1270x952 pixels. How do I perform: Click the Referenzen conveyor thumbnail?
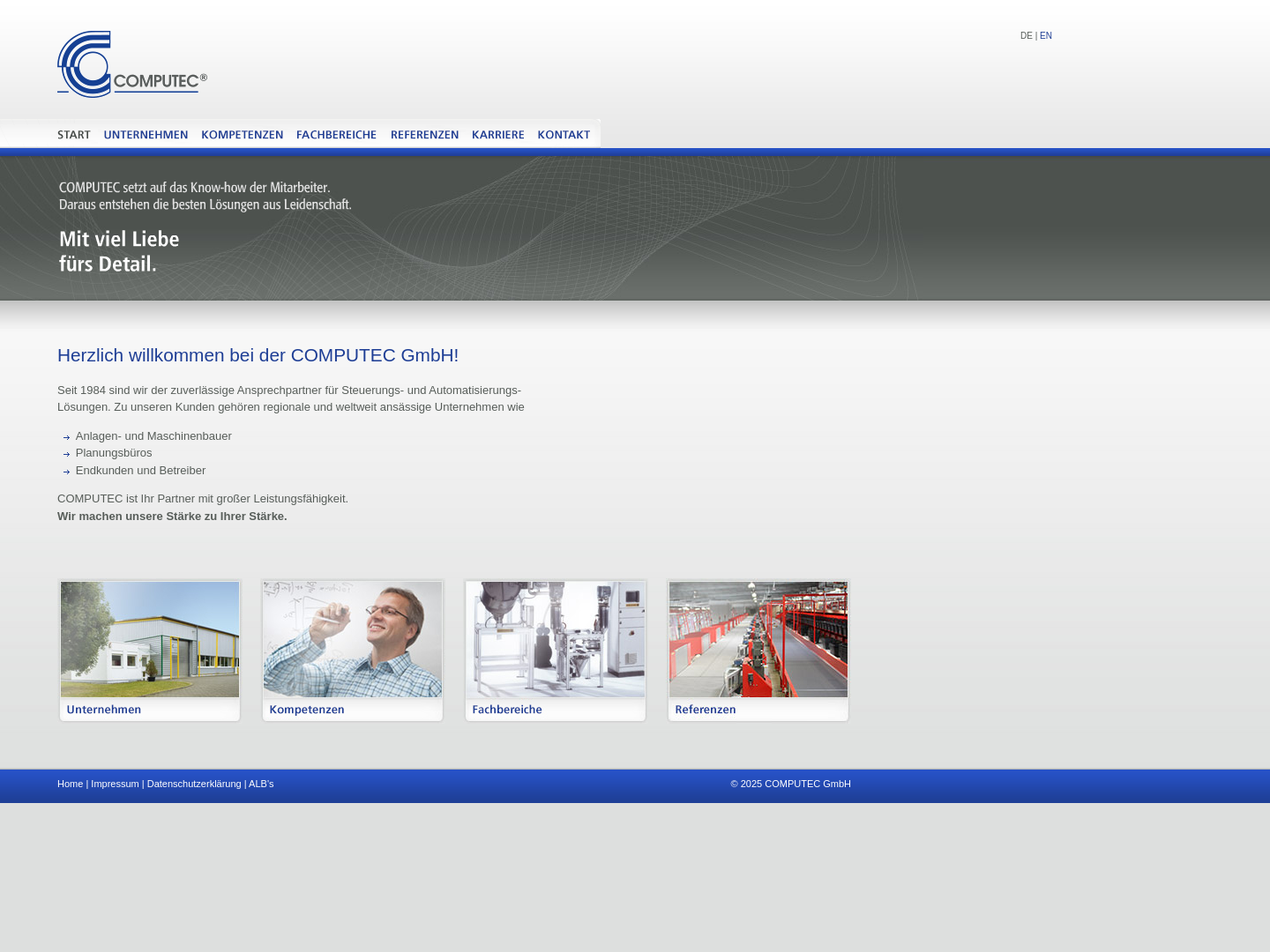pos(758,639)
